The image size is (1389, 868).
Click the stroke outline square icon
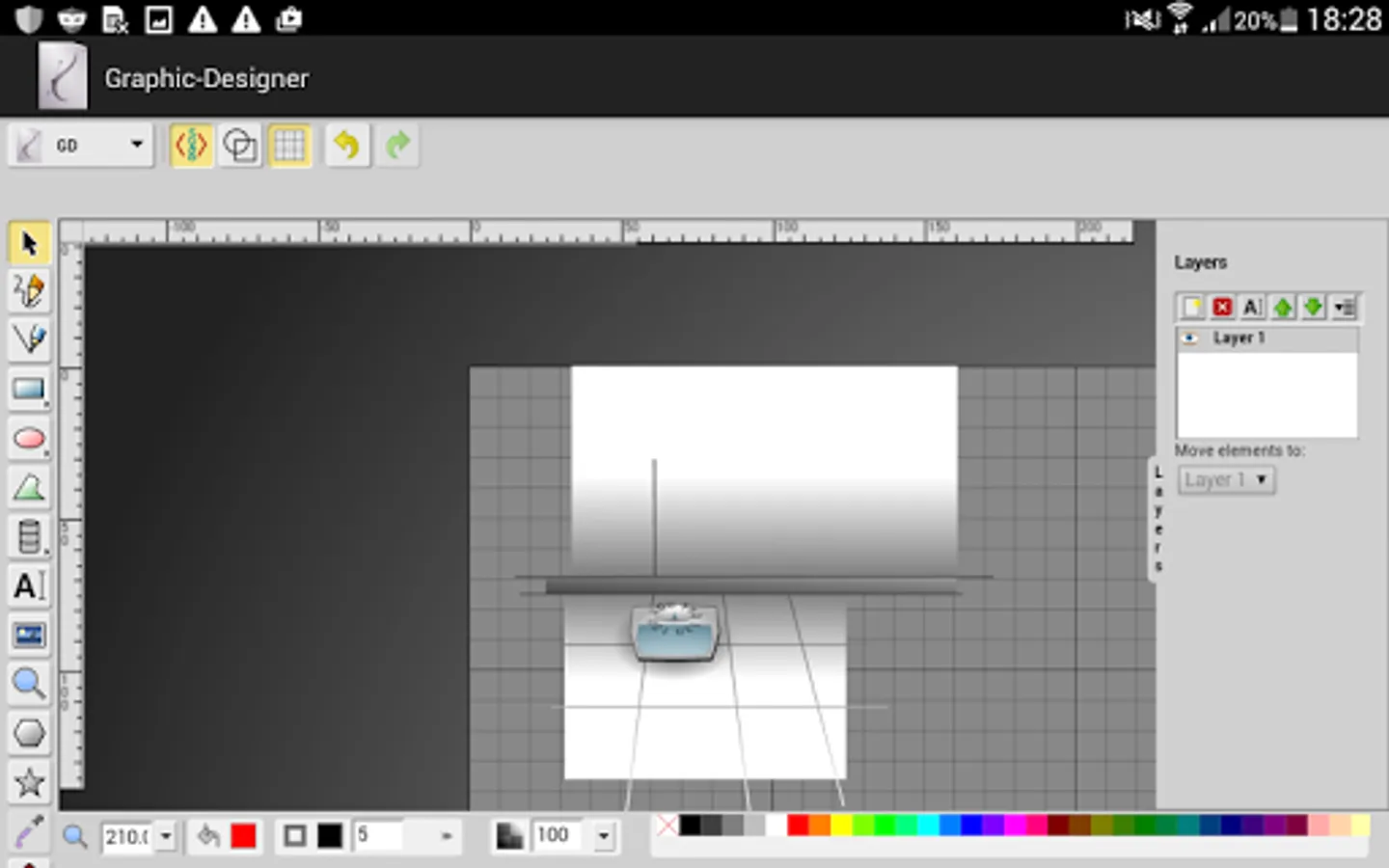[295, 835]
